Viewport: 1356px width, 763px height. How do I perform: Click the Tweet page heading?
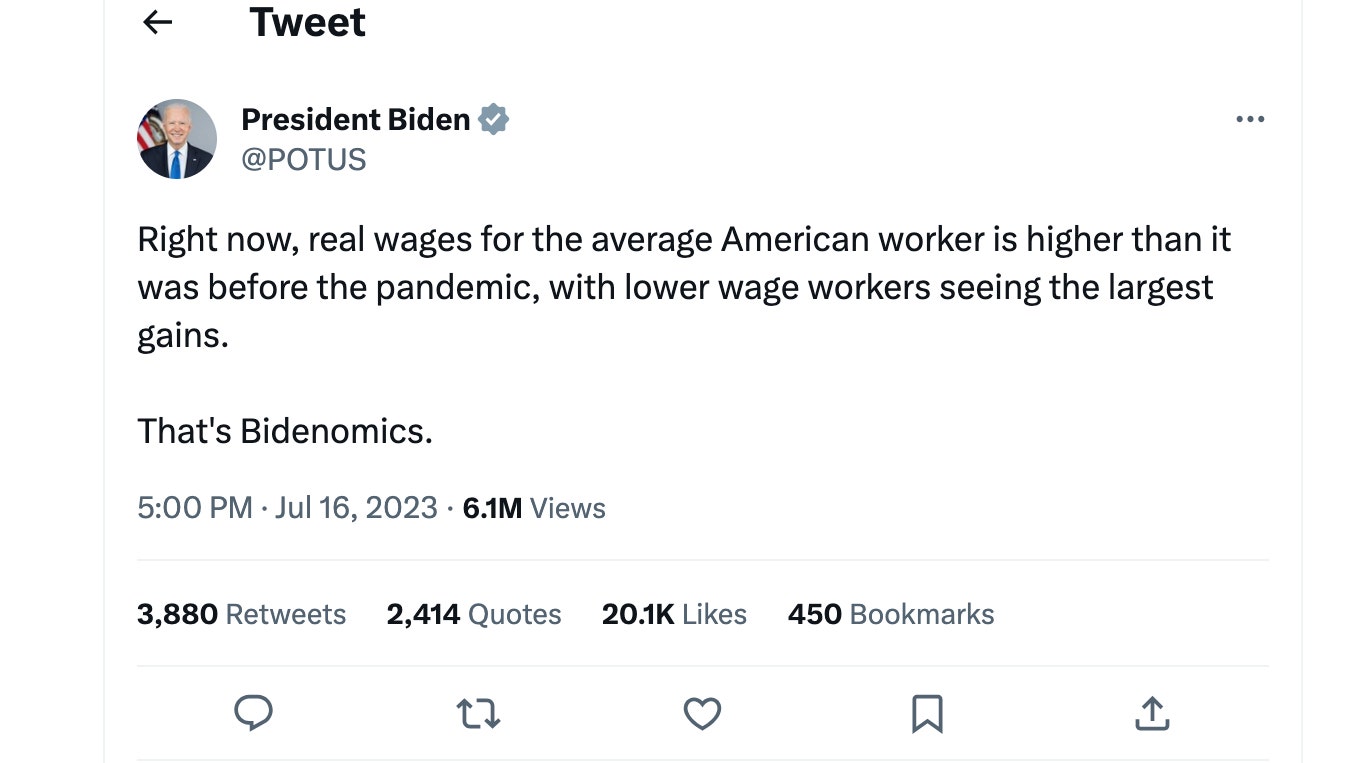[307, 22]
